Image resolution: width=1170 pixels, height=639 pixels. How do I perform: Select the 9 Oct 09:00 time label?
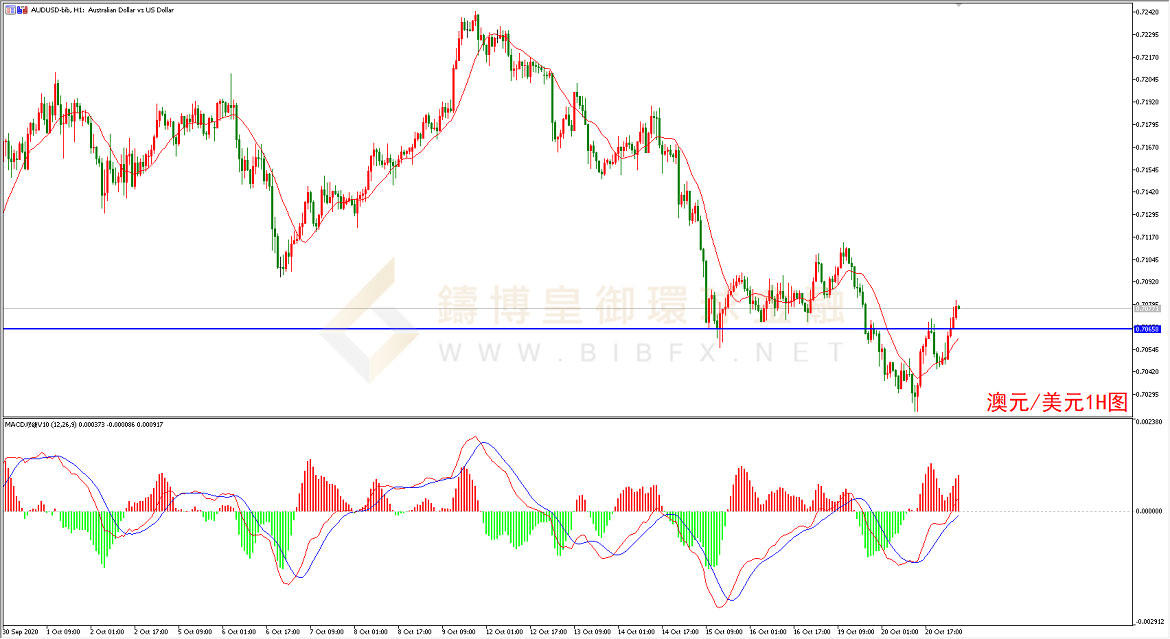coord(460,632)
